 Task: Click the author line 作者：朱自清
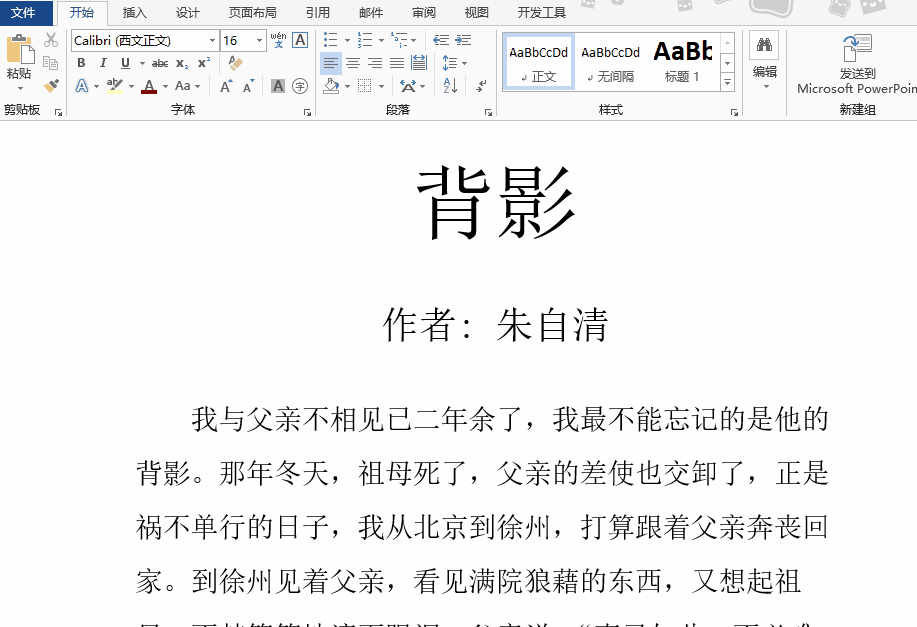(x=495, y=325)
